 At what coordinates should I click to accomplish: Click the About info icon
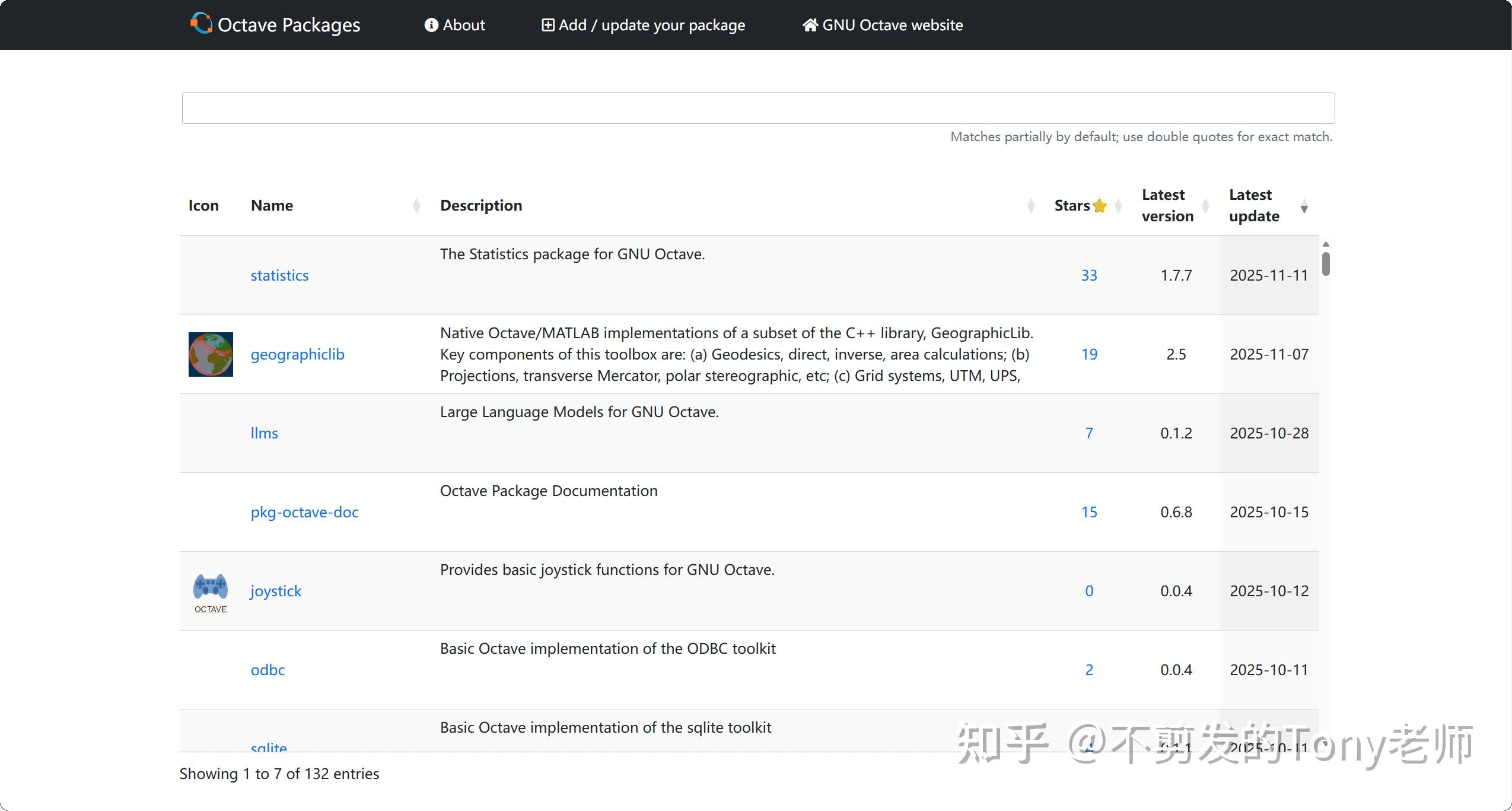(x=431, y=25)
